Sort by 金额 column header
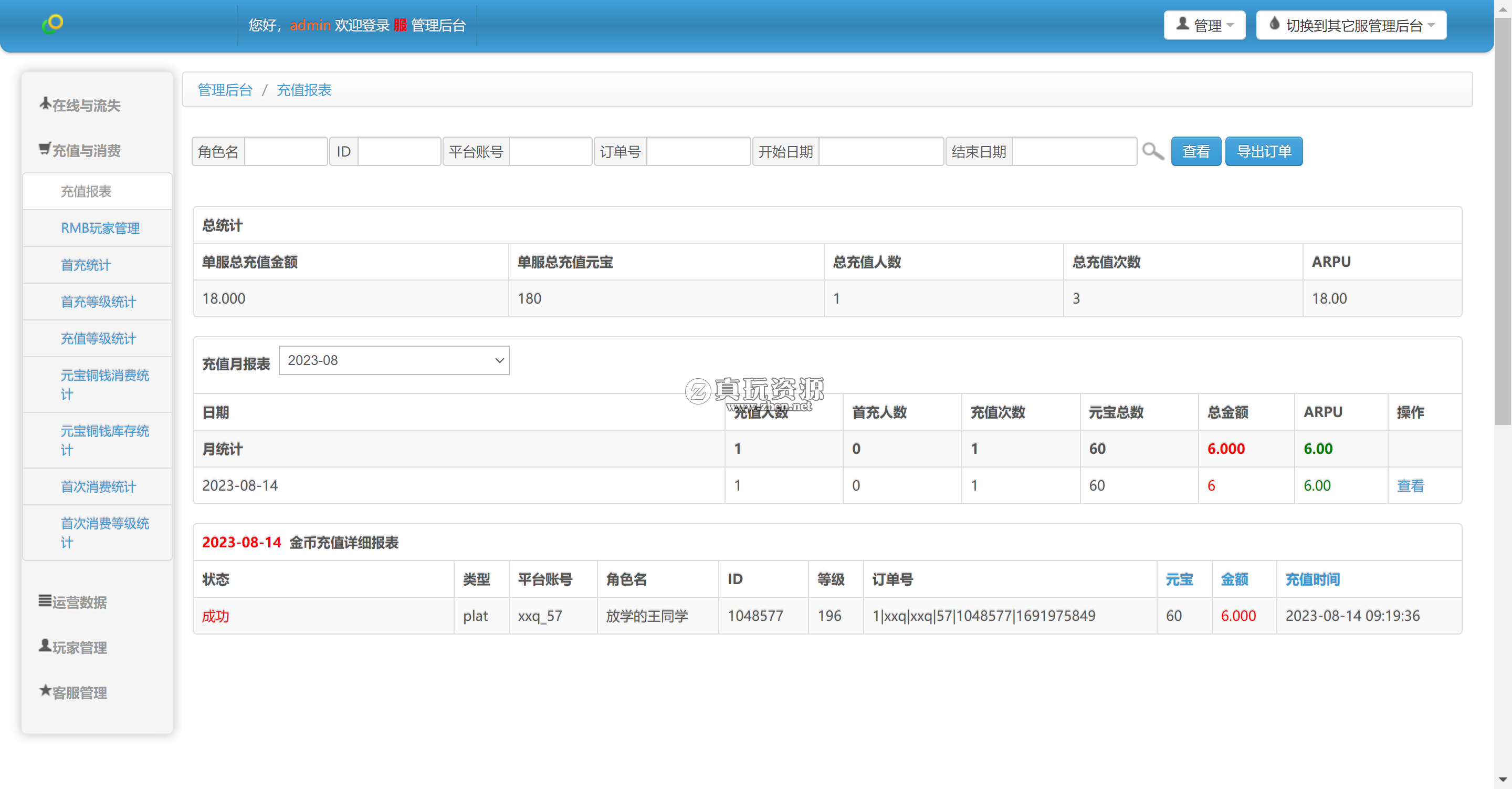This screenshot has height=789, width=1512. [x=1234, y=580]
